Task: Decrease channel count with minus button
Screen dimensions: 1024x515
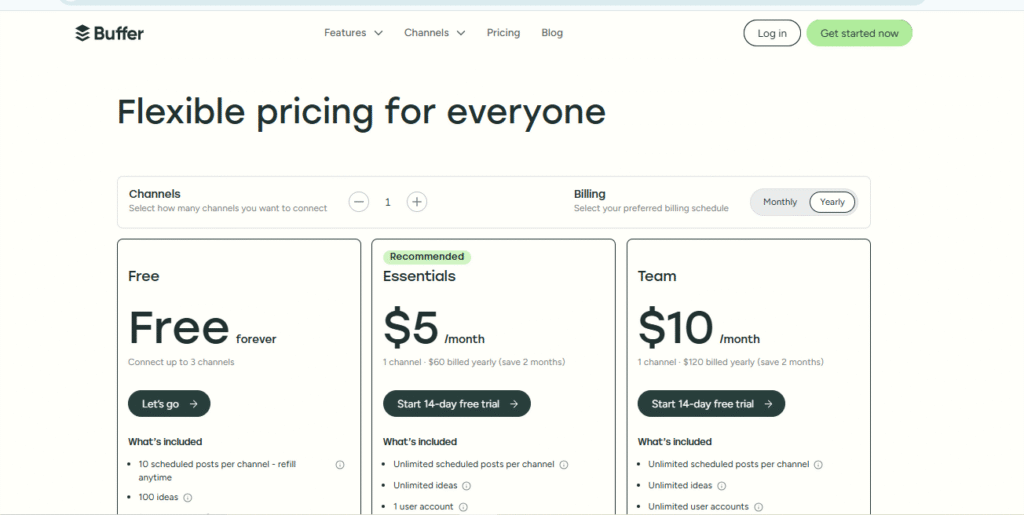Action: 359,202
